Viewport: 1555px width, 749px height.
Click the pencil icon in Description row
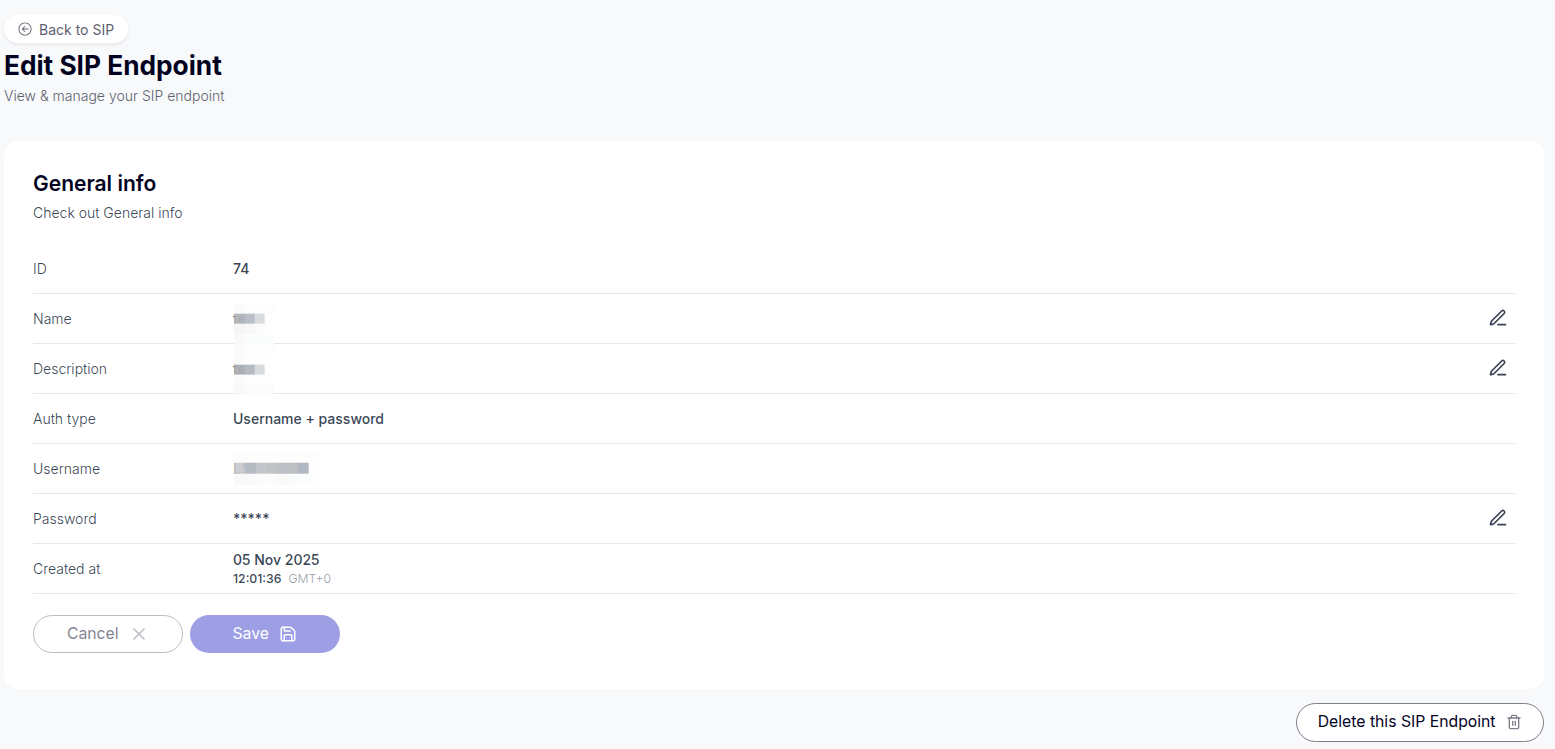(1497, 368)
